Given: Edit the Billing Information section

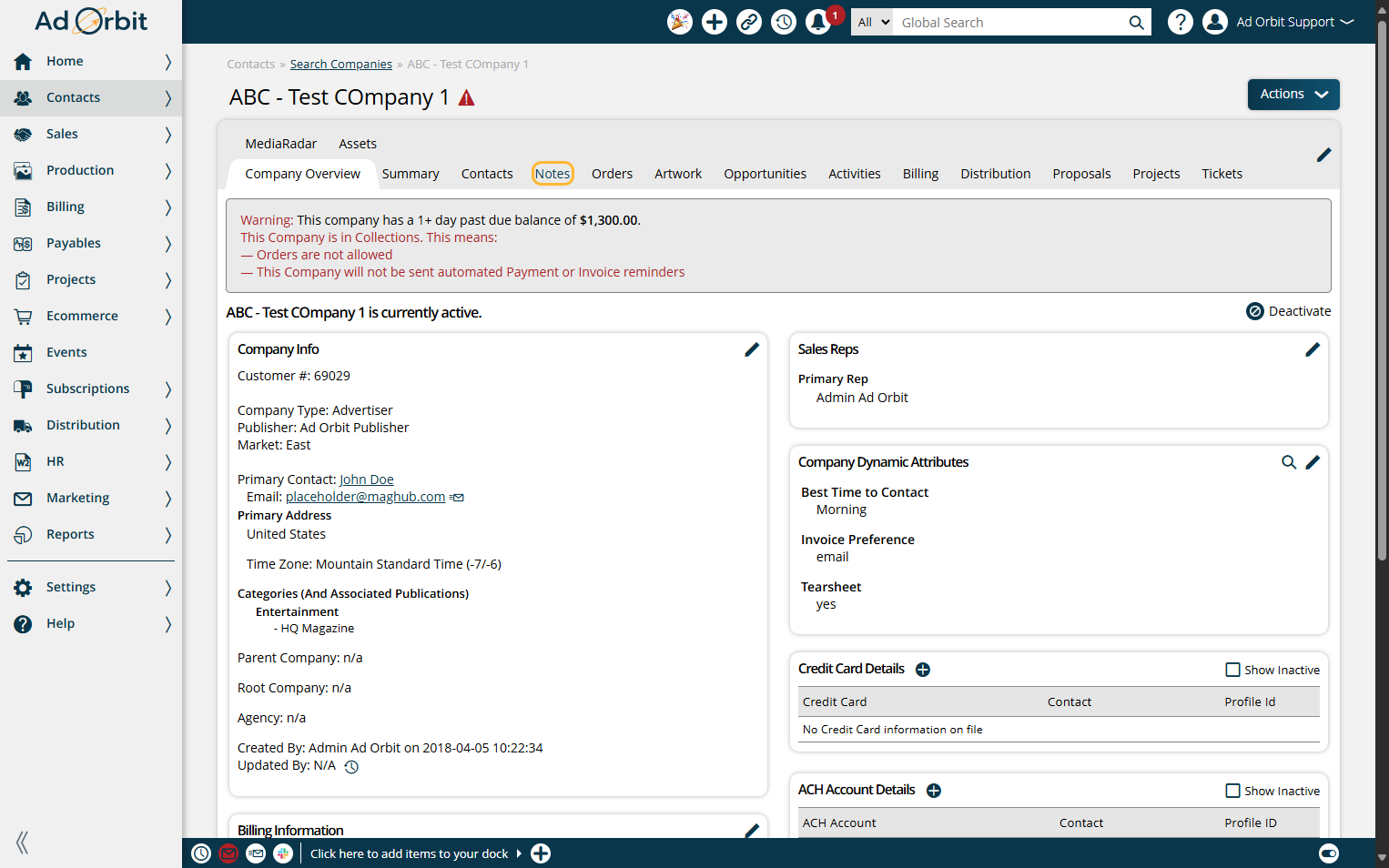Looking at the screenshot, I should (752, 831).
